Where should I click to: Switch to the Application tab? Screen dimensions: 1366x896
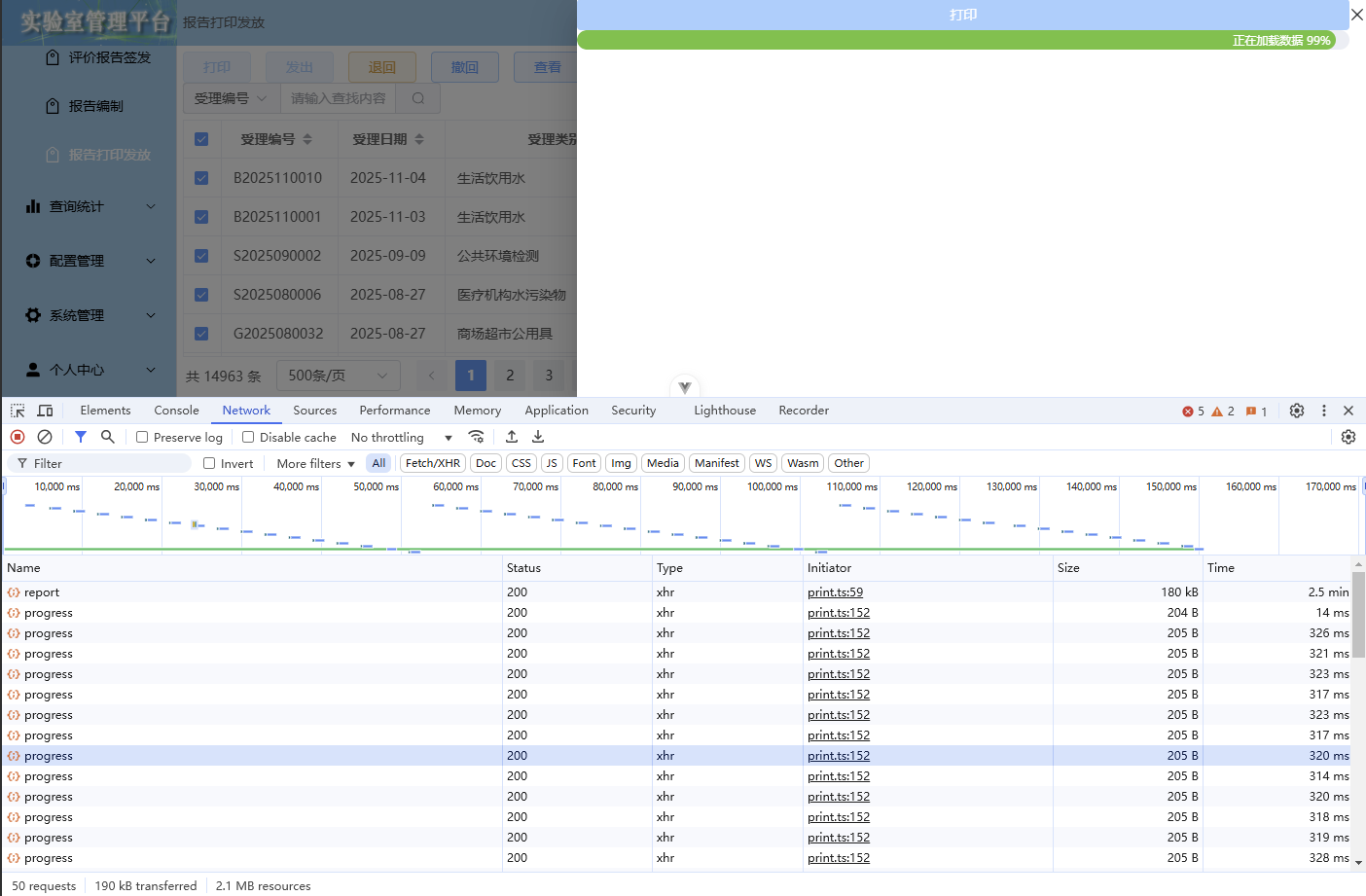[556, 410]
